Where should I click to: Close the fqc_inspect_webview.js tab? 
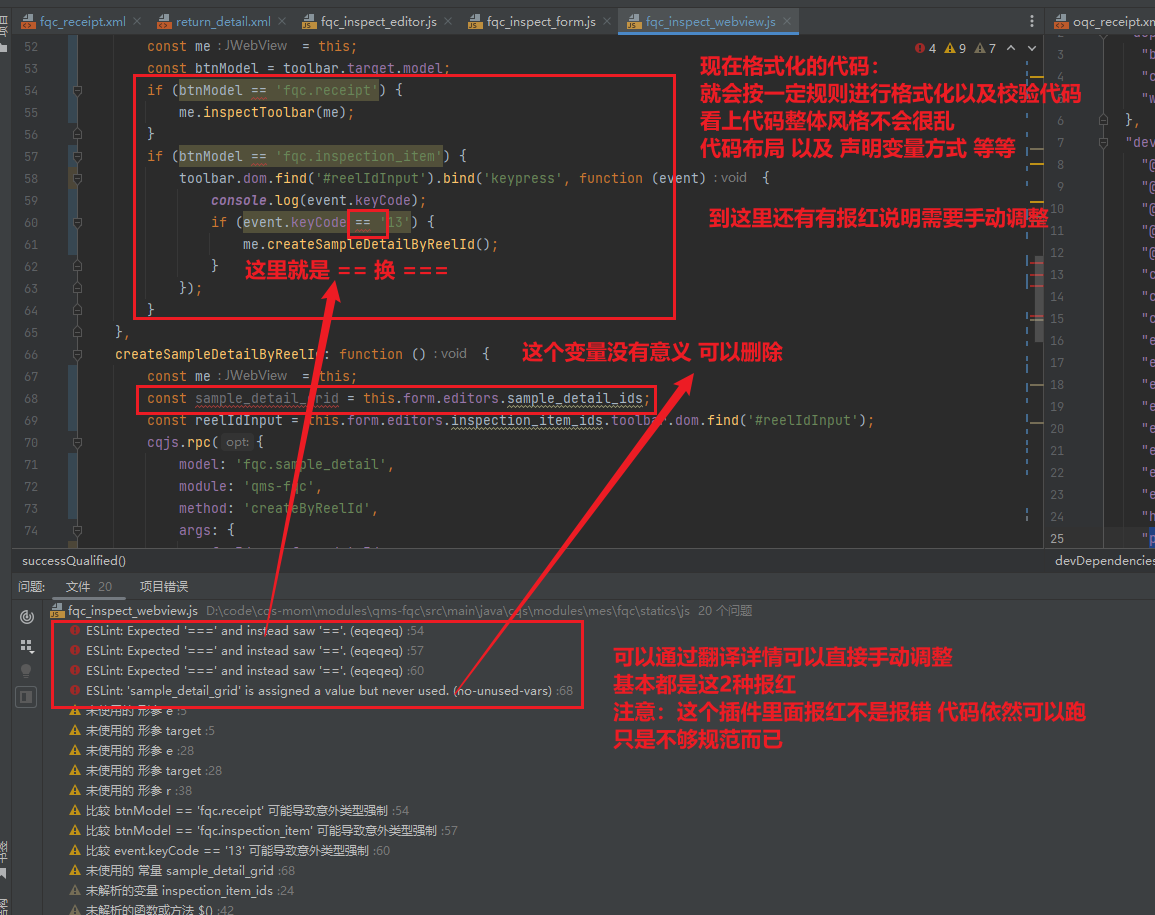tap(787, 22)
